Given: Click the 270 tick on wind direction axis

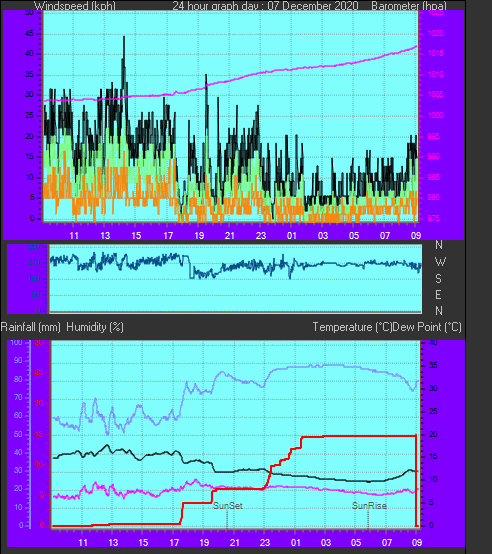Looking at the screenshot, I should point(34,263).
